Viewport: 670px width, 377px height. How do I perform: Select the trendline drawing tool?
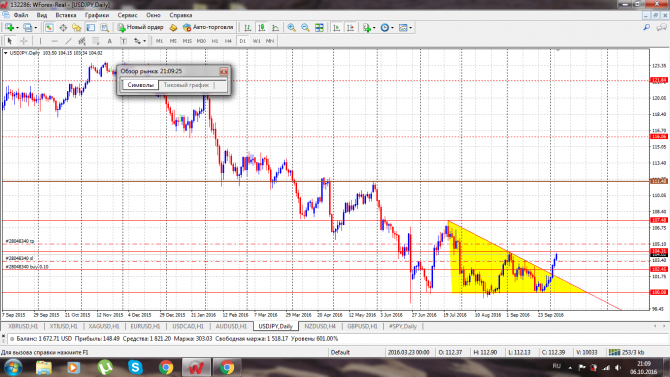click(68, 41)
